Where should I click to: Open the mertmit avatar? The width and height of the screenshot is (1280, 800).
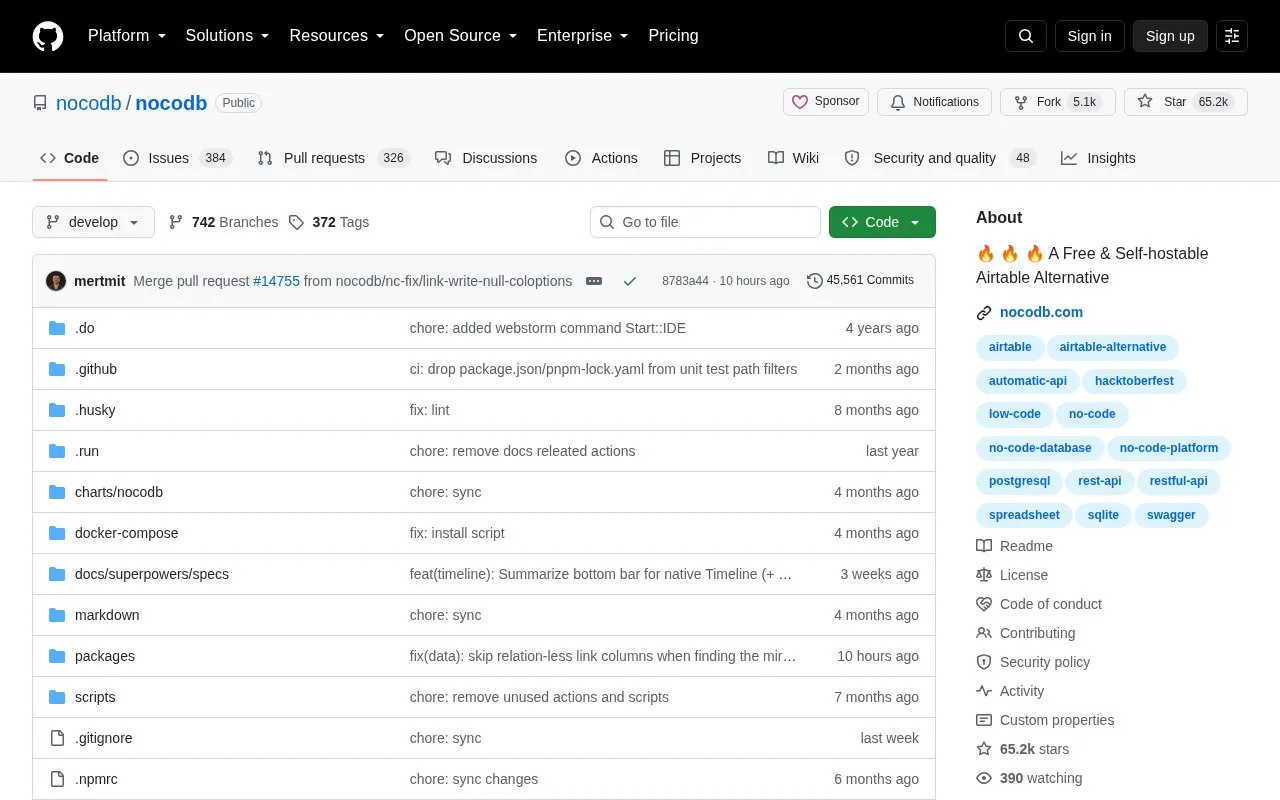click(x=56, y=281)
